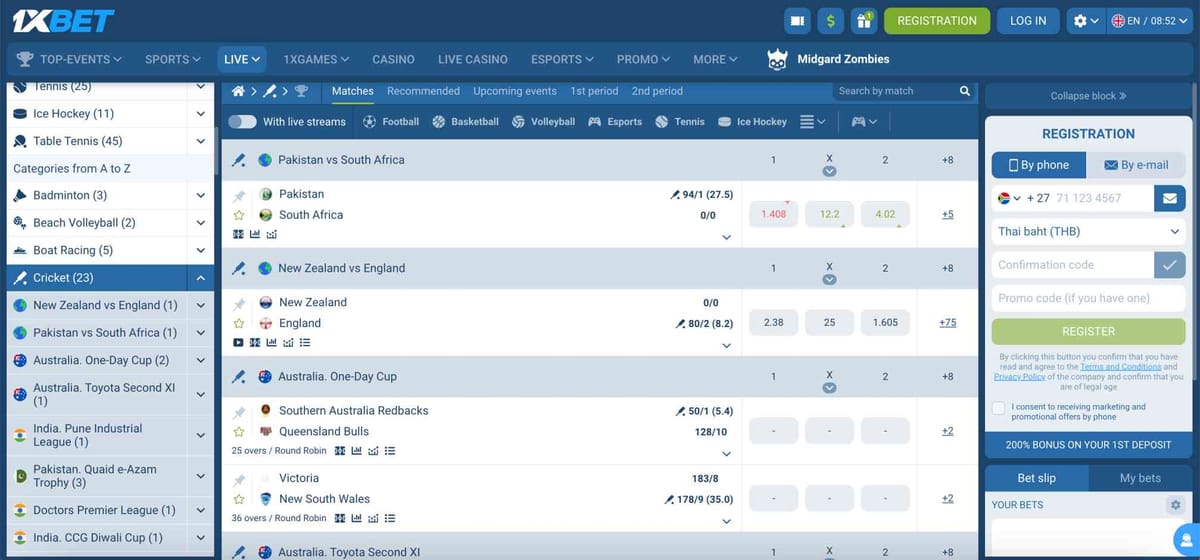Filter by Basketball icon
Viewport: 1200px width, 560px height.
(466, 121)
